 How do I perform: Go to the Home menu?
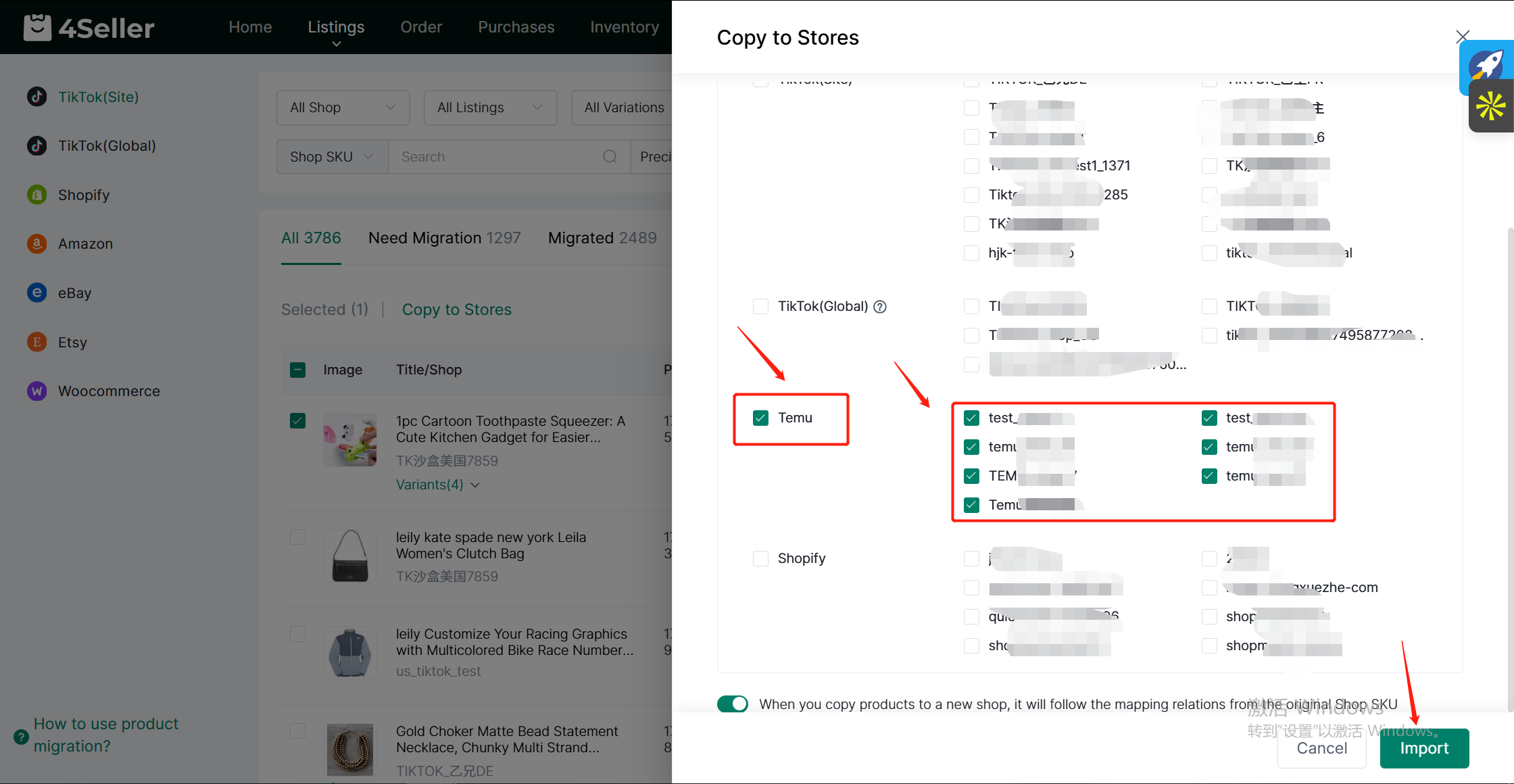[250, 27]
